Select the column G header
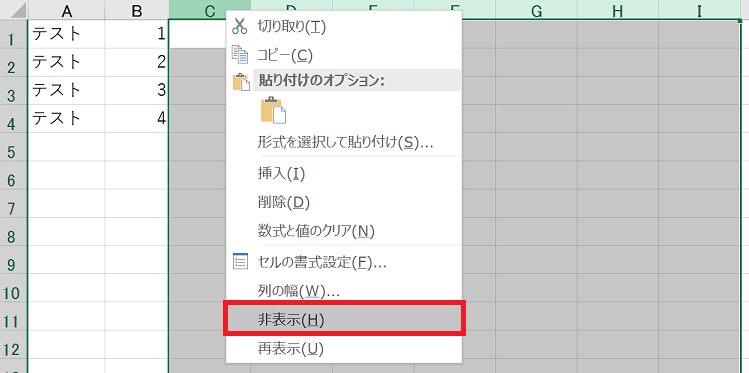Viewport: 749px width, 373px height. point(536,11)
